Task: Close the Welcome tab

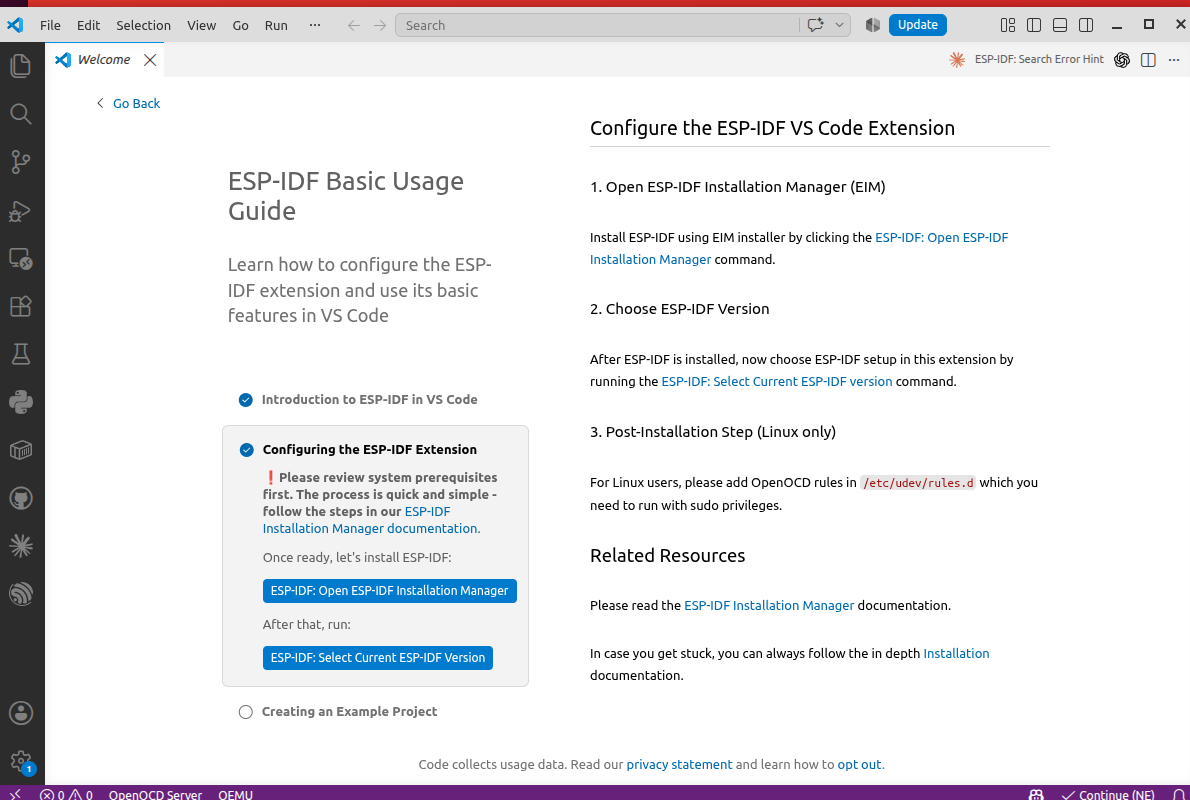Action: 150,60
